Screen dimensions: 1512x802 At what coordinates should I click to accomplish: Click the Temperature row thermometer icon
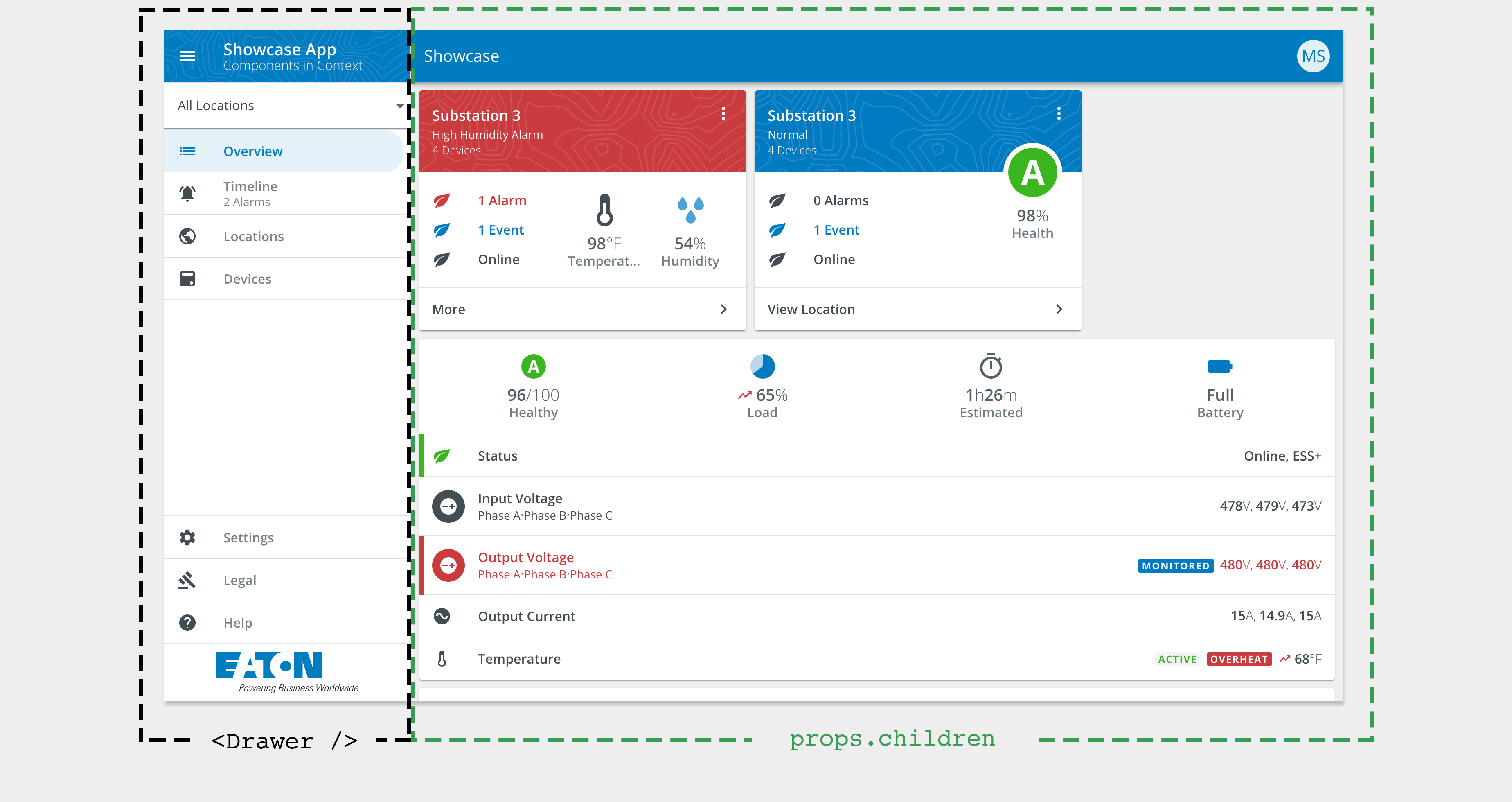click(442, 660)
